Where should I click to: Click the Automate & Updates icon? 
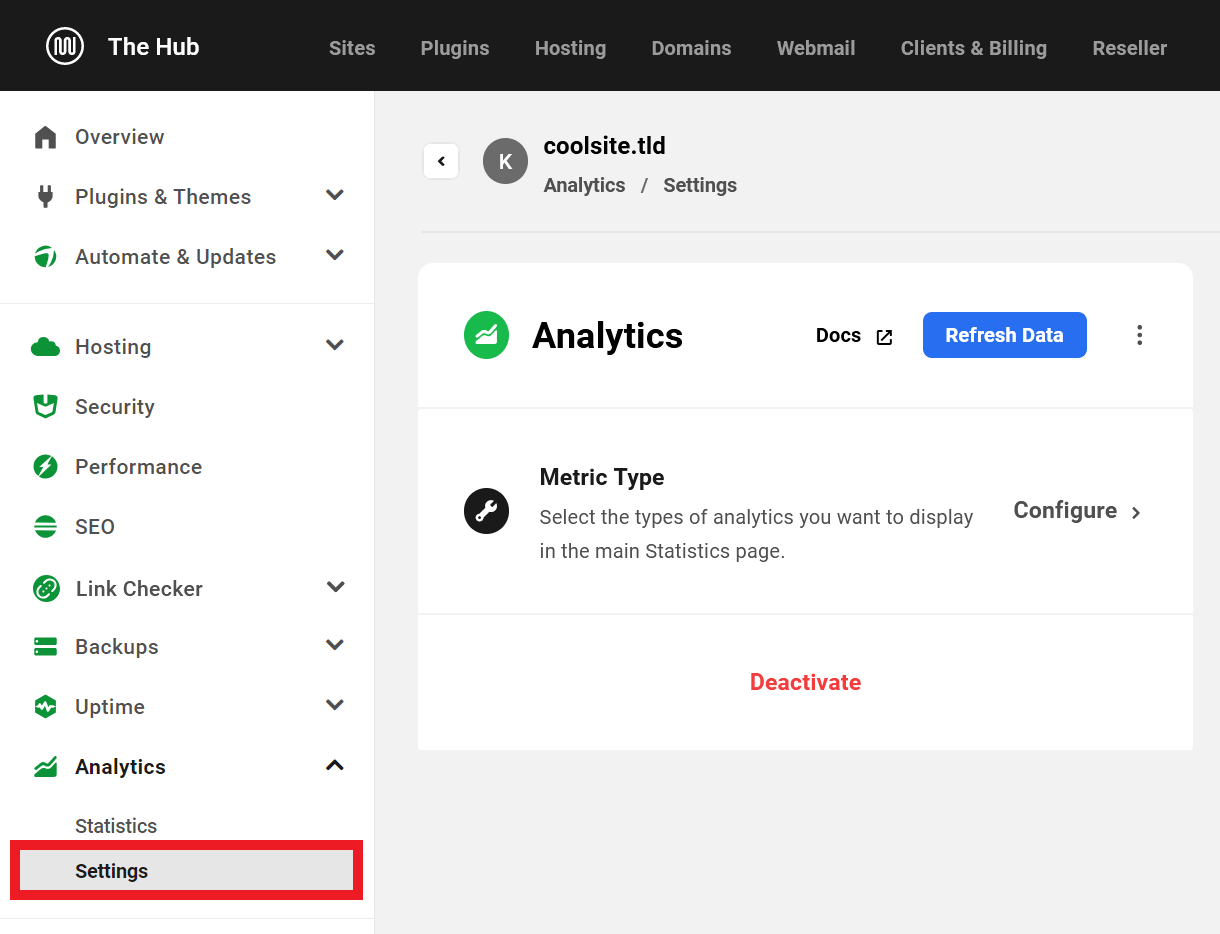(x=45, y=257)
